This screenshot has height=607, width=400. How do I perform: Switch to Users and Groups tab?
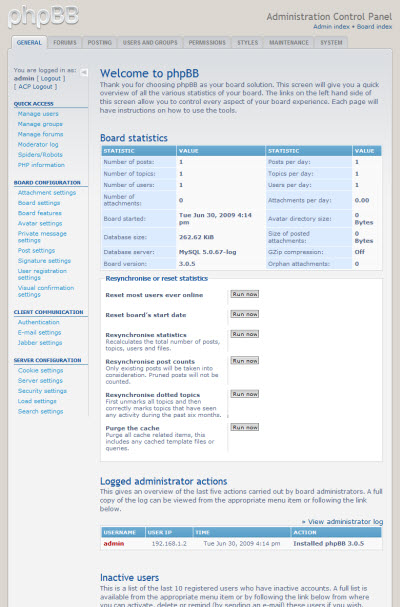[x=150, y=43]
